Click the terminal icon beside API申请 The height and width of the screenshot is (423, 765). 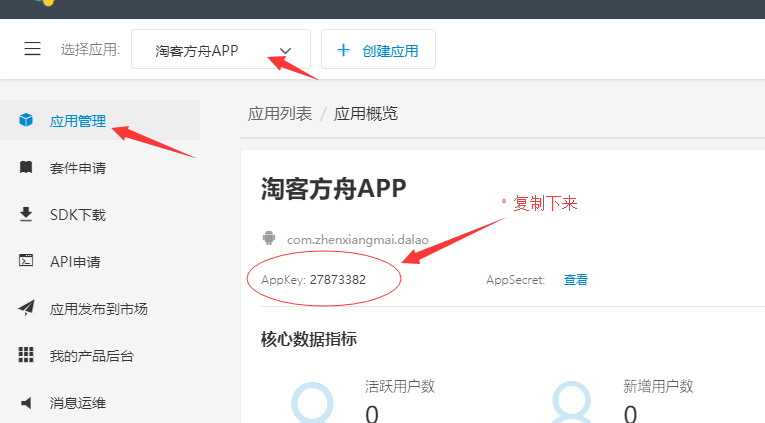26,261
